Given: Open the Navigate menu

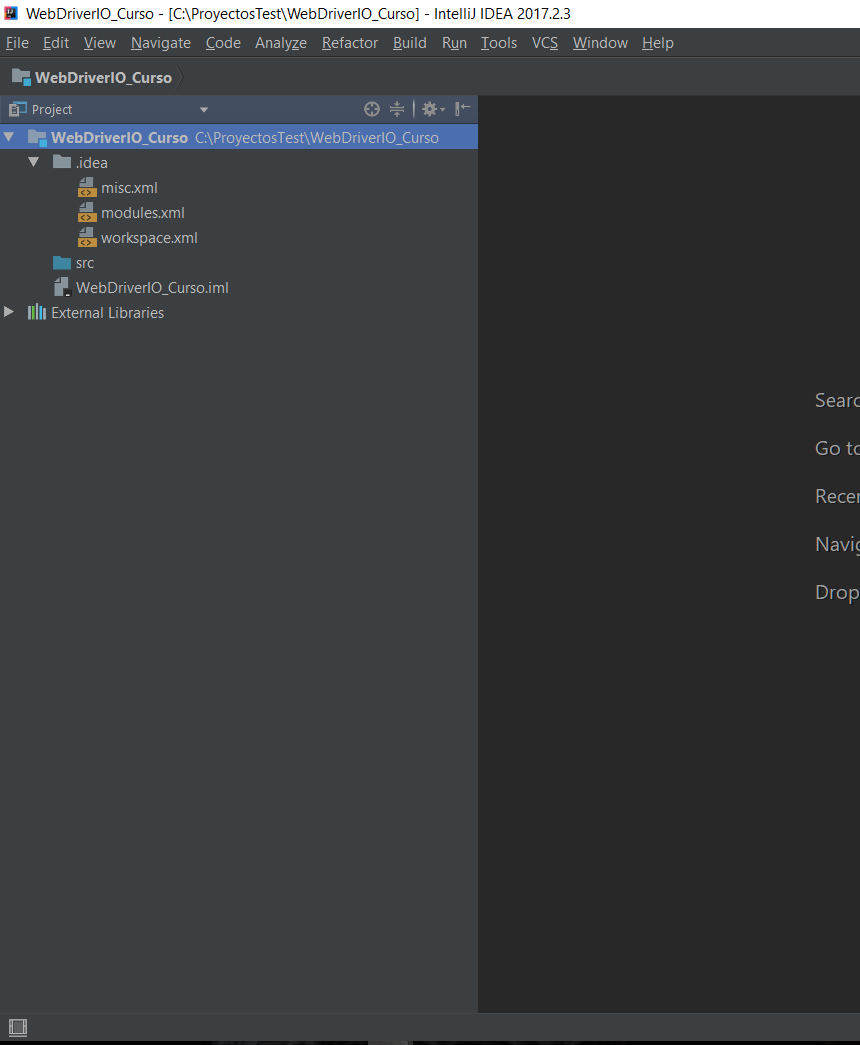Looking at the screenshot, I should point(161,43).
